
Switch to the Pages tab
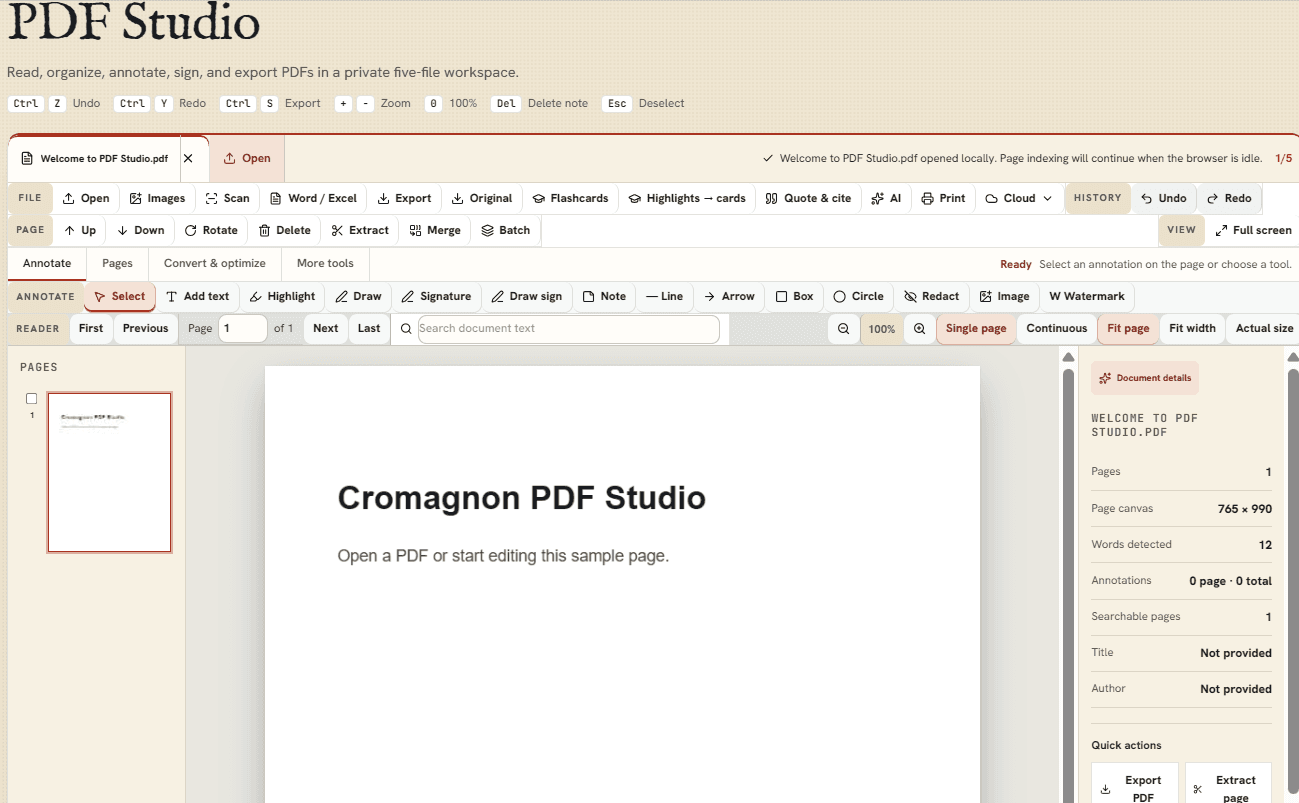[x=117, y=263]
